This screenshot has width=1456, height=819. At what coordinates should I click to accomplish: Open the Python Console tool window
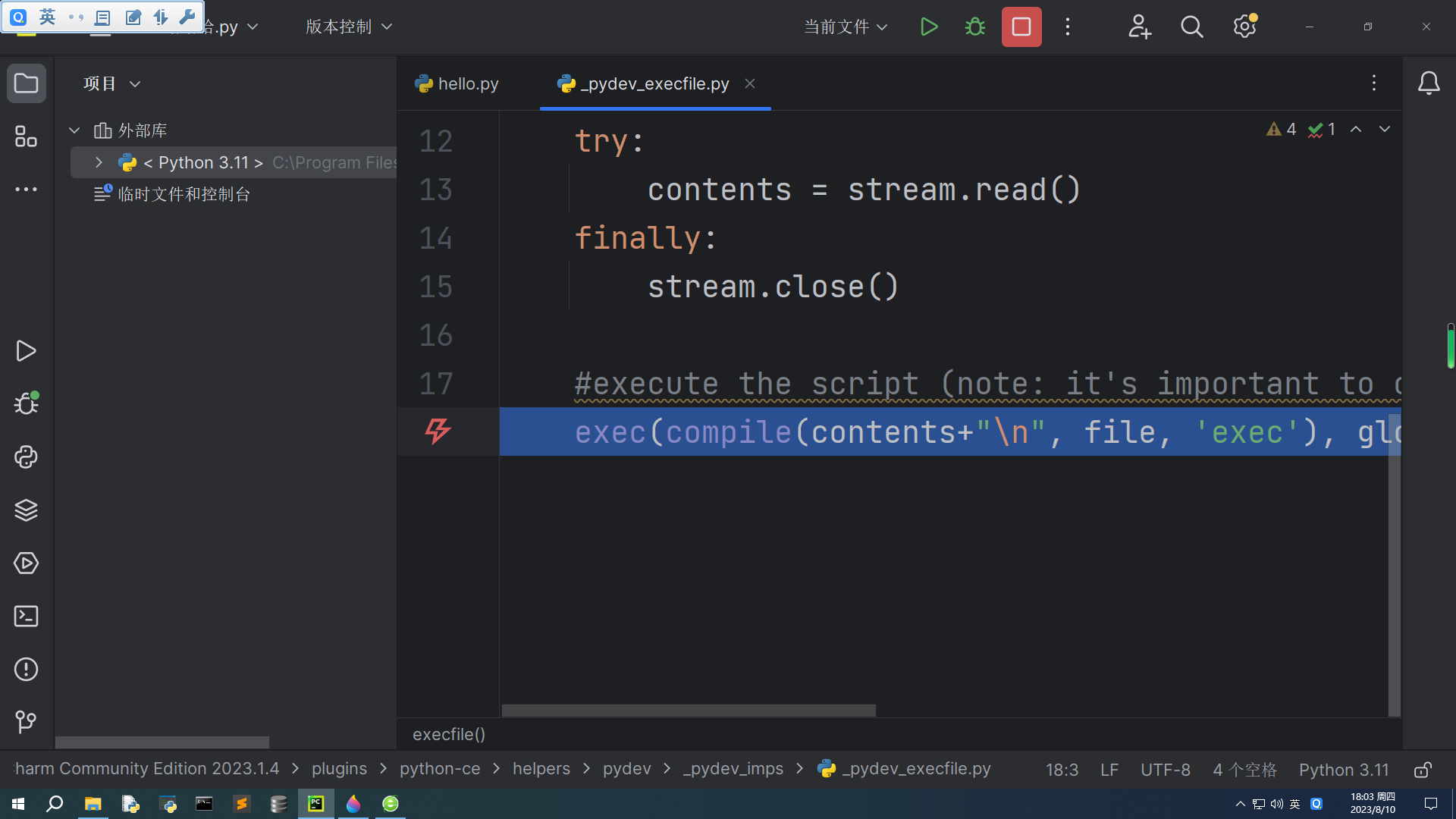pyautogui.click(x=27, y=457)
